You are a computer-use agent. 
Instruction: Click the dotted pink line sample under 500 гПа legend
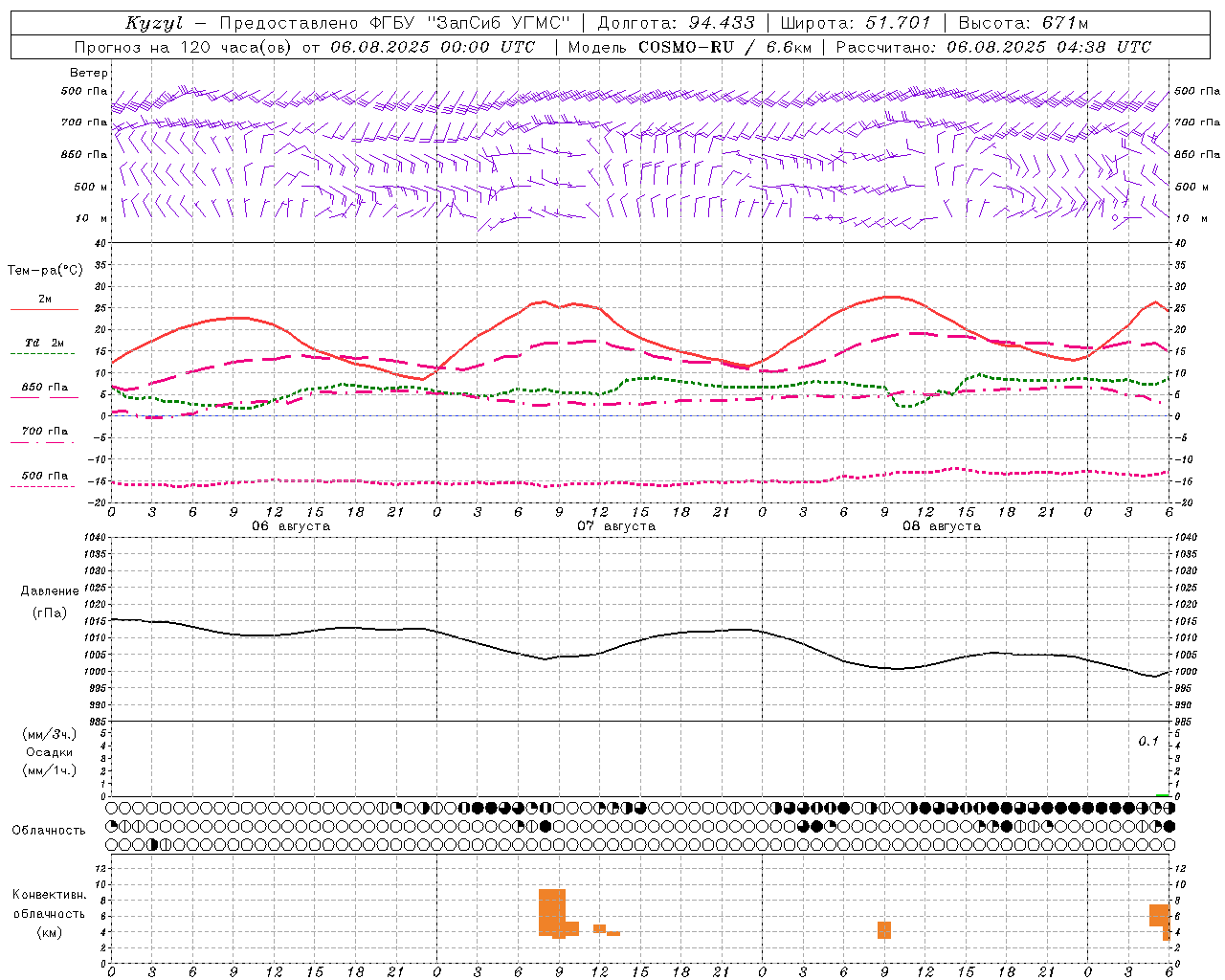[44, 487]
